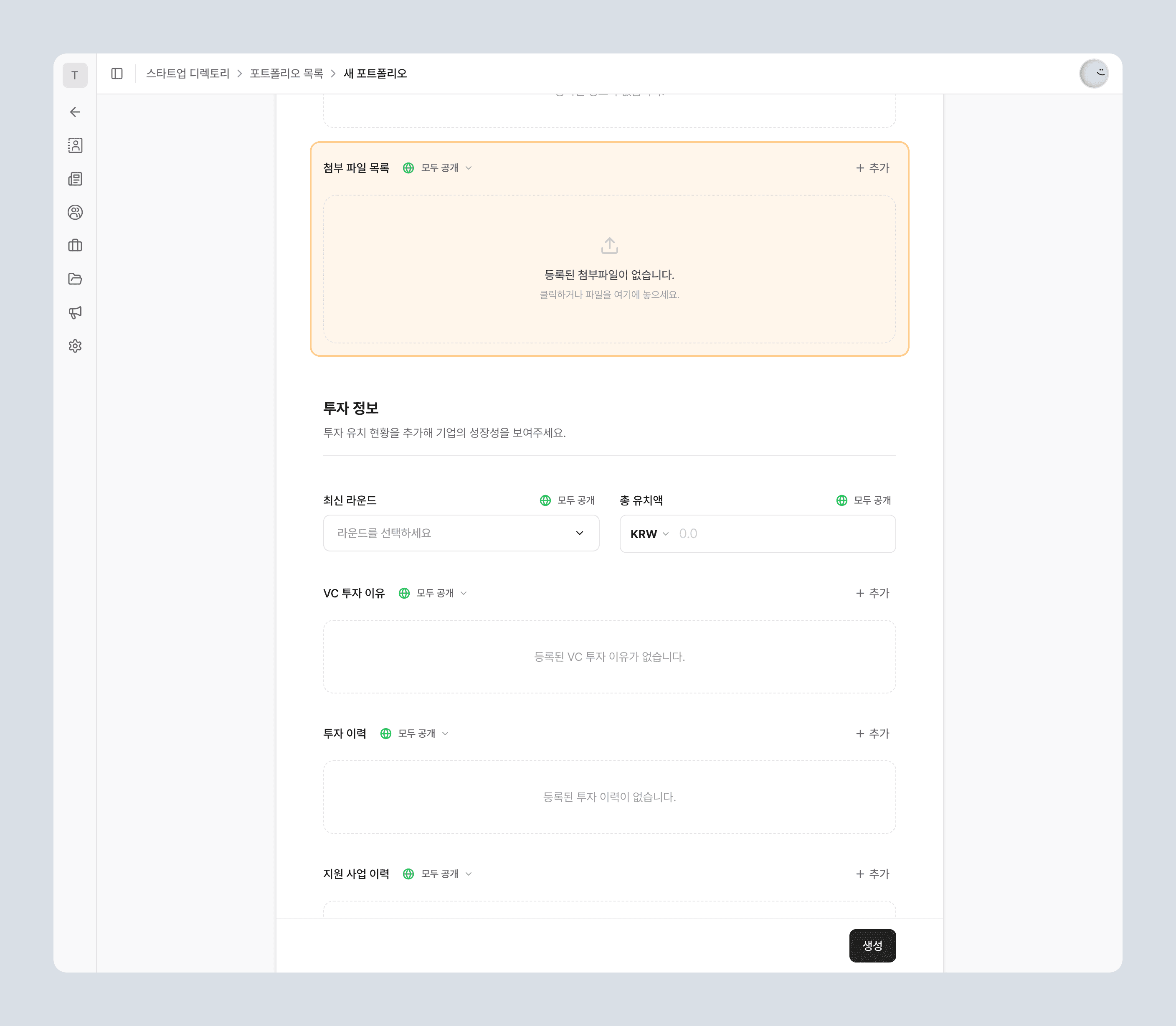The width and height of the screenshot is (1176, 1026).
Task: Click the 총 유치액 amount input
Action: (x=784, y=533)
